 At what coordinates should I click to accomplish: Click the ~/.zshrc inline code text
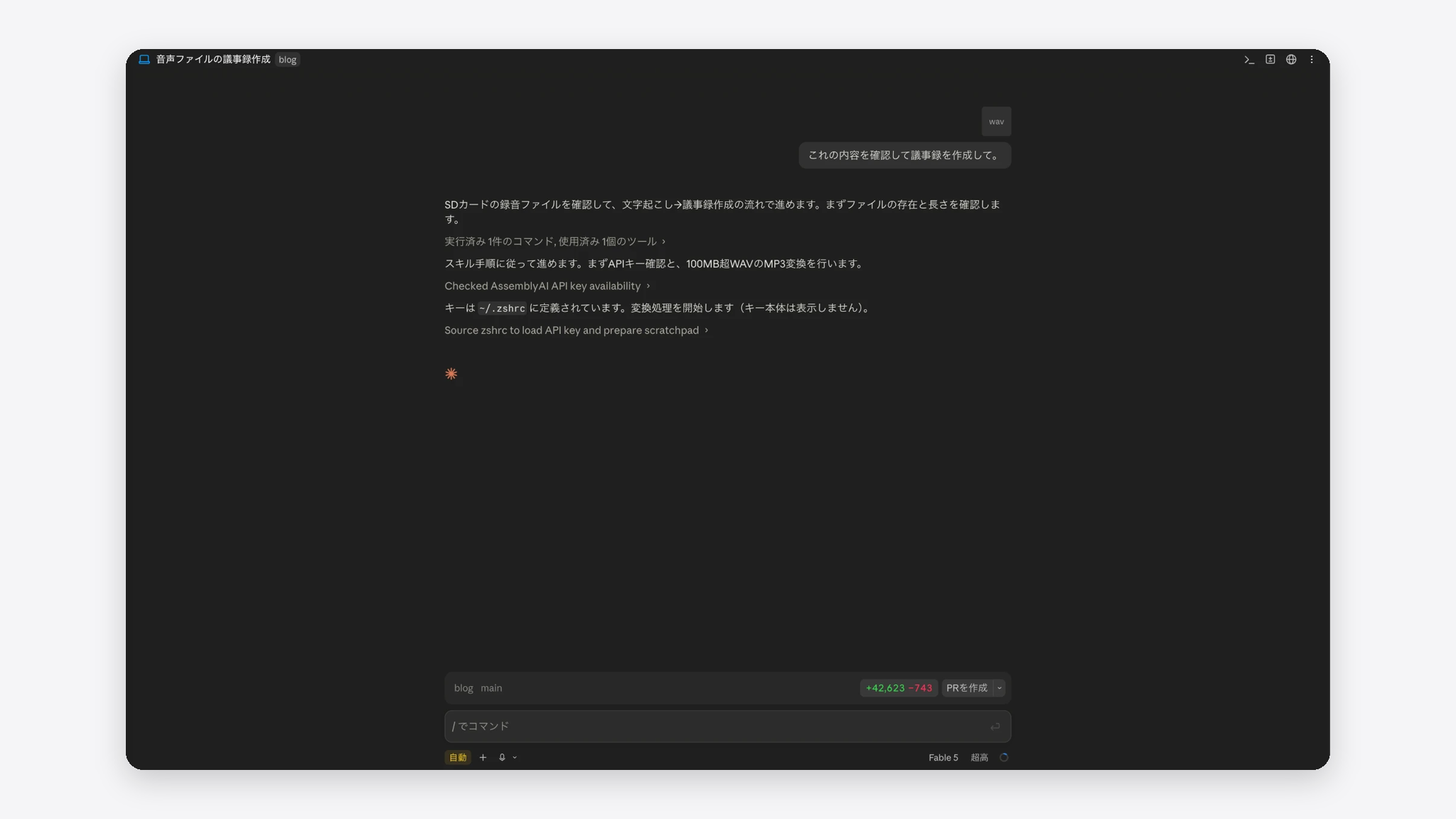point(502,309)
